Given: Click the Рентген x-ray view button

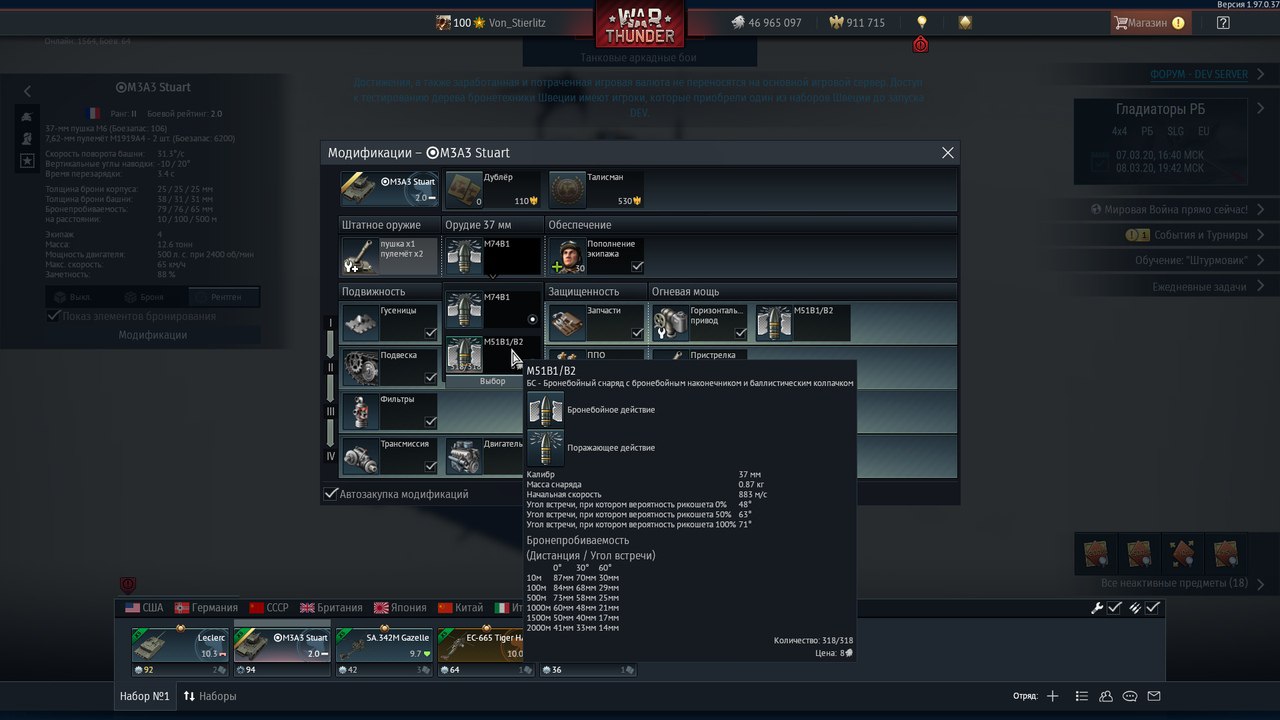Looking at the screenshot, I should pos(223,297).
